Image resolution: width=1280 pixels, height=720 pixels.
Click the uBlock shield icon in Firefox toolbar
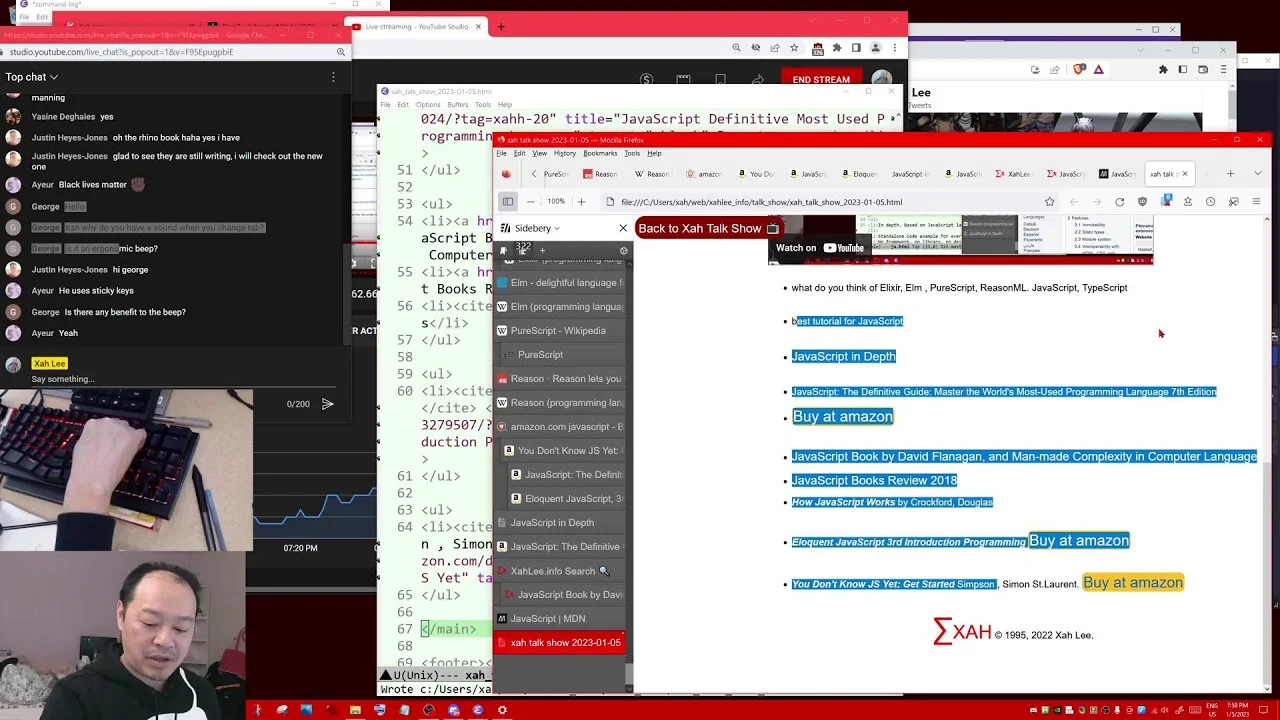pyautogui.click(x=1142, y=202)
